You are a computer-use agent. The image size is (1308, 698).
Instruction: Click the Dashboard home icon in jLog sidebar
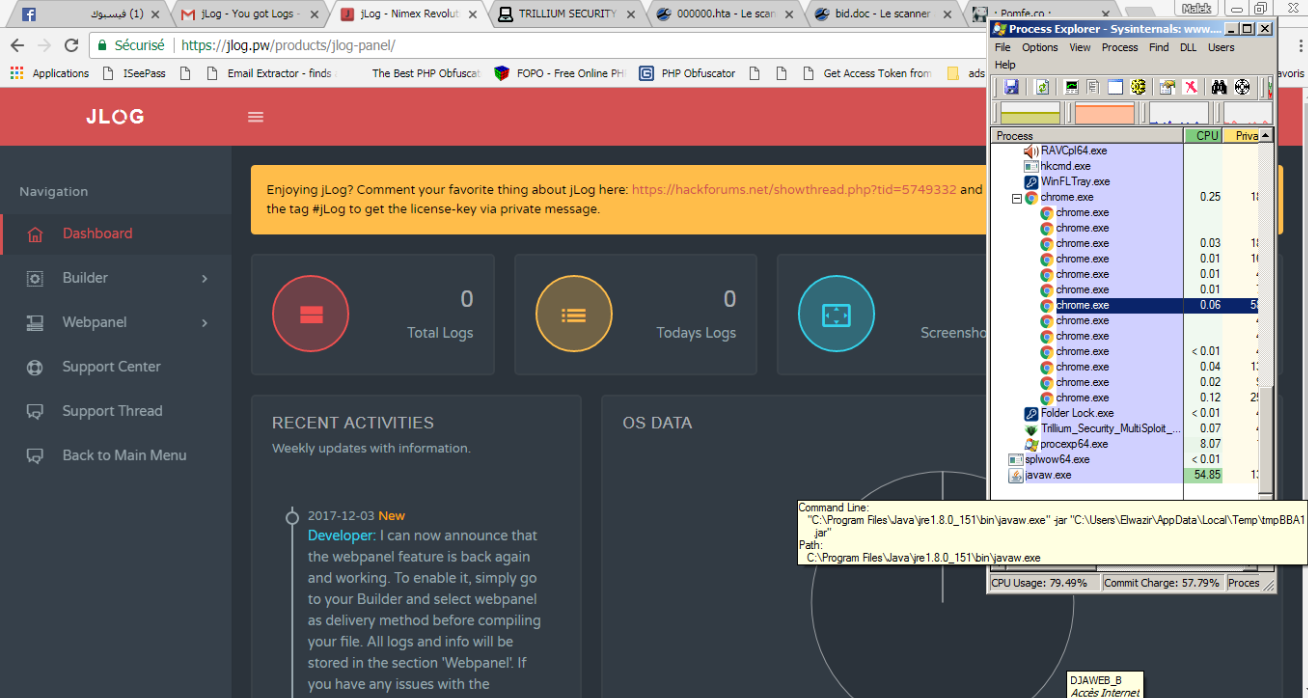pyautogui.click(x=35, y=234)
